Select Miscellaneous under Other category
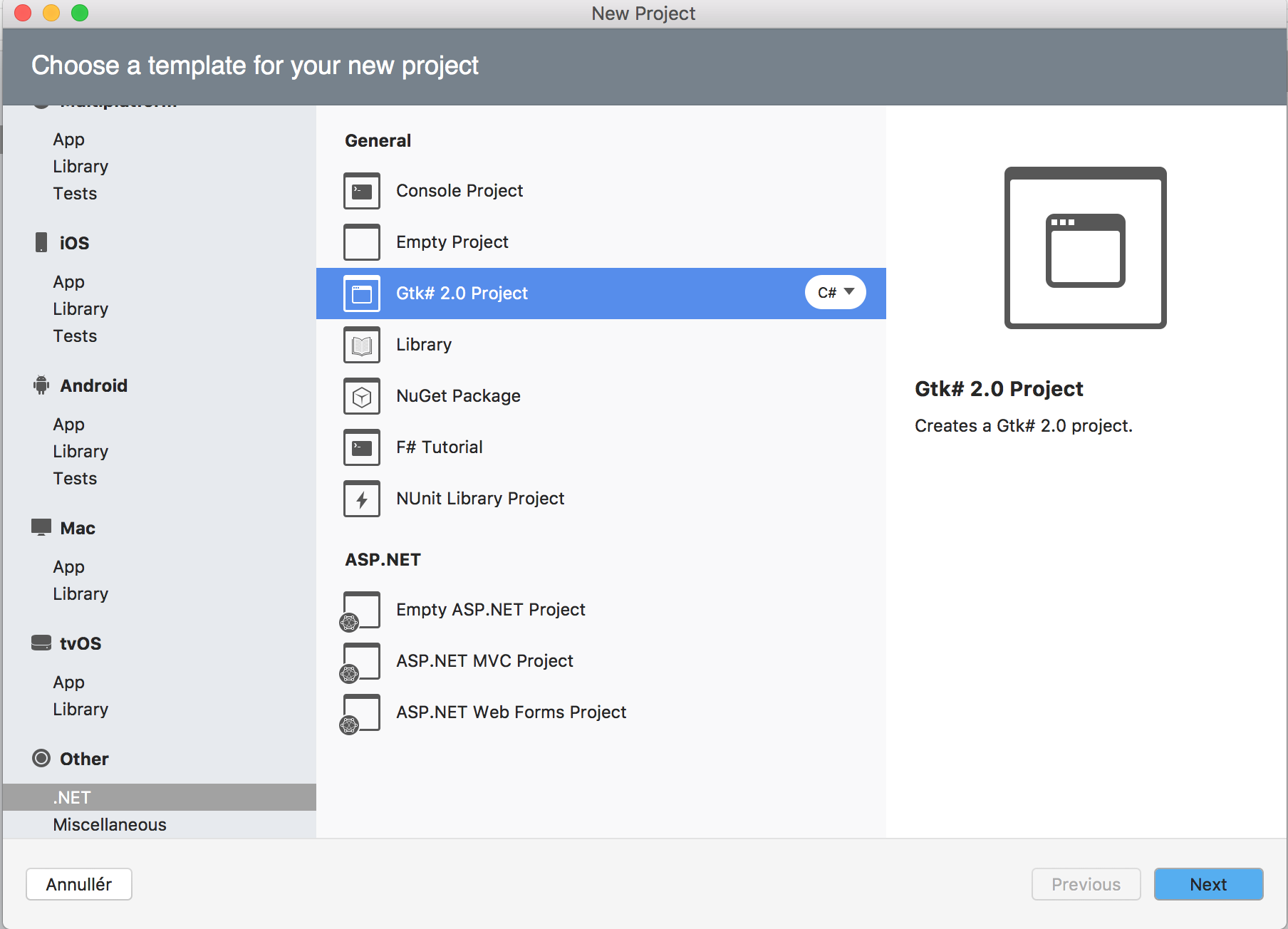Viewport: 1288px width, 929px height. click(x=110, y=825)
